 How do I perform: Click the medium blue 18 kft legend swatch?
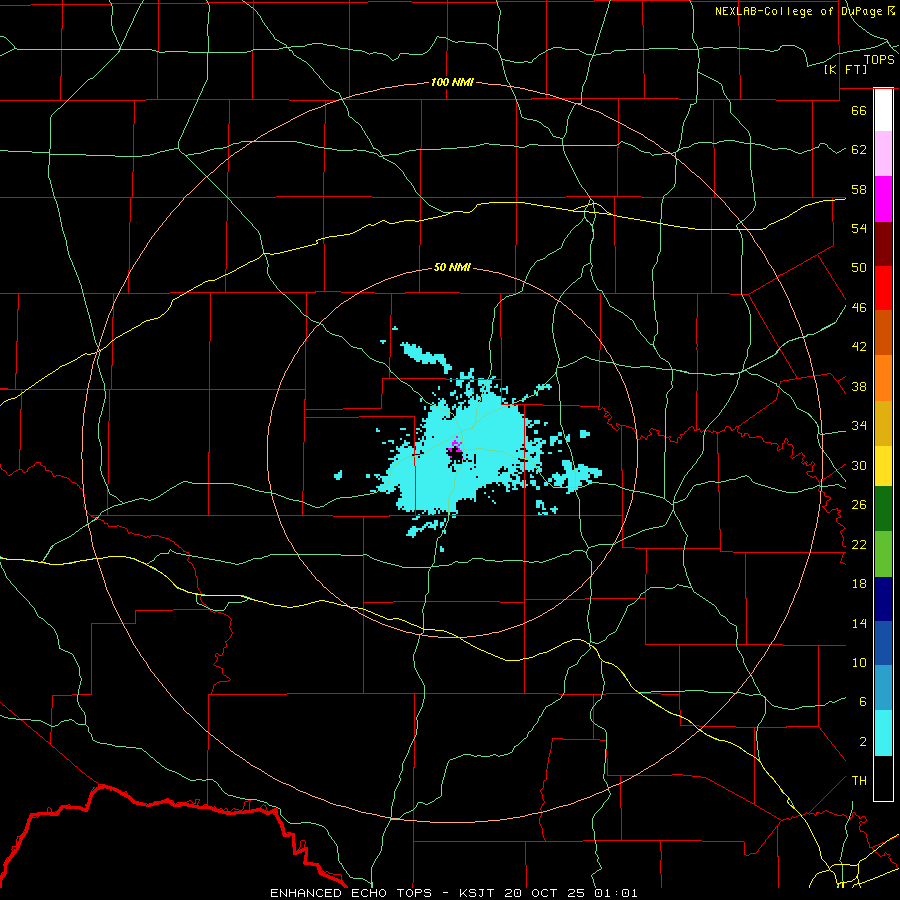click(x=883, y=643)
